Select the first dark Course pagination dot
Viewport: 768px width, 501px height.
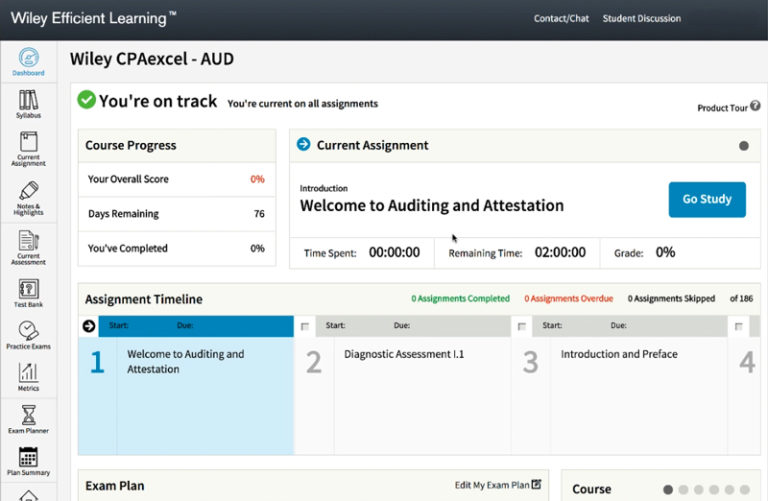[668, 489]
